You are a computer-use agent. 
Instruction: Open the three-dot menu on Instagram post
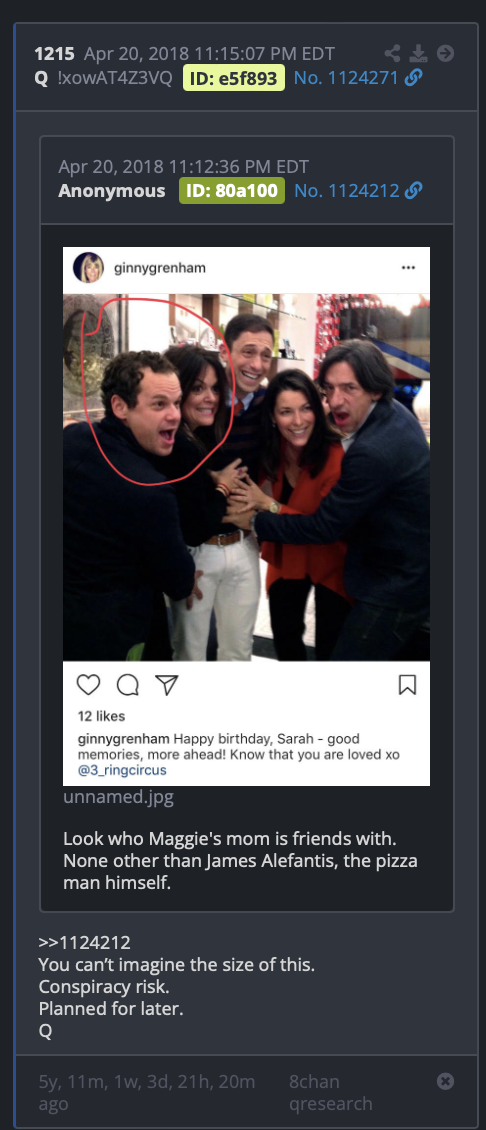click(x=408, y=268)
